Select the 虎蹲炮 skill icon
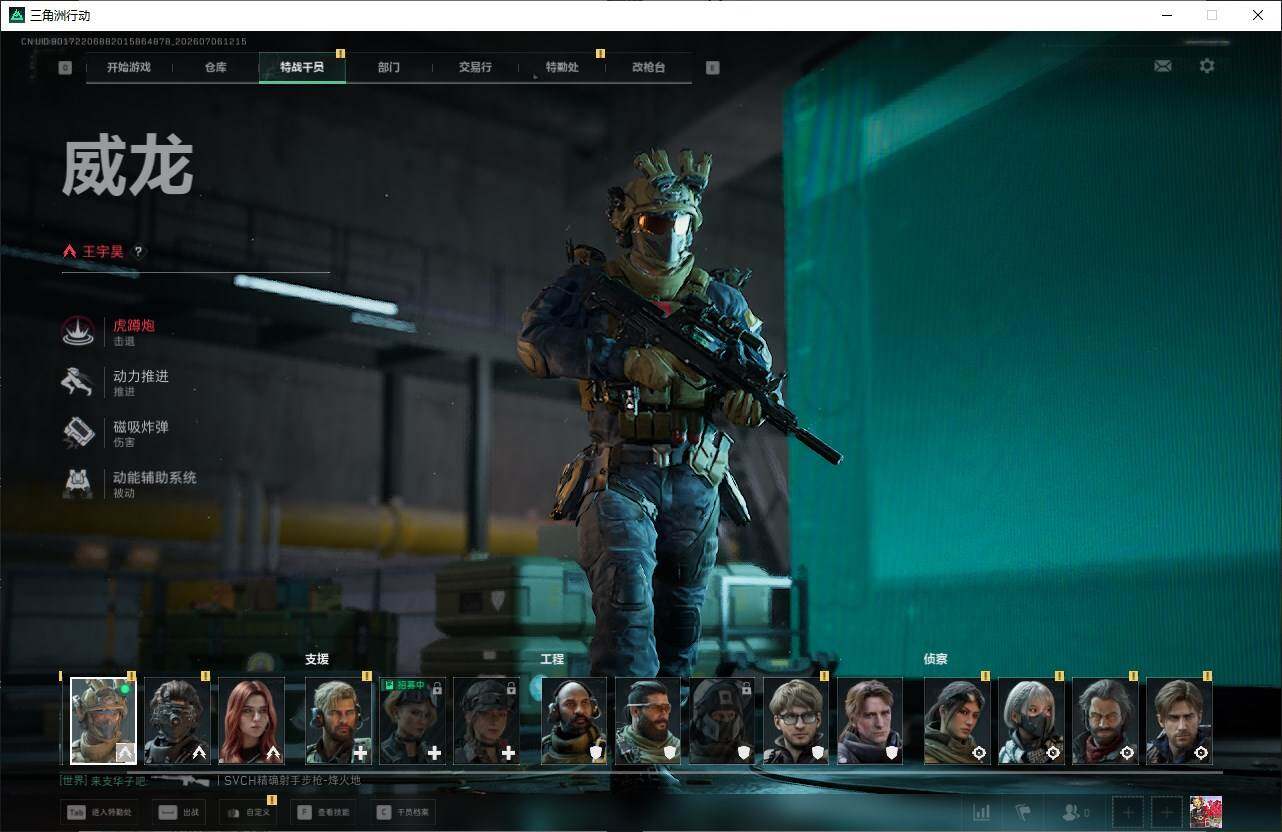This screenshot has height=832, width=1282. click(x=78, y=332)
